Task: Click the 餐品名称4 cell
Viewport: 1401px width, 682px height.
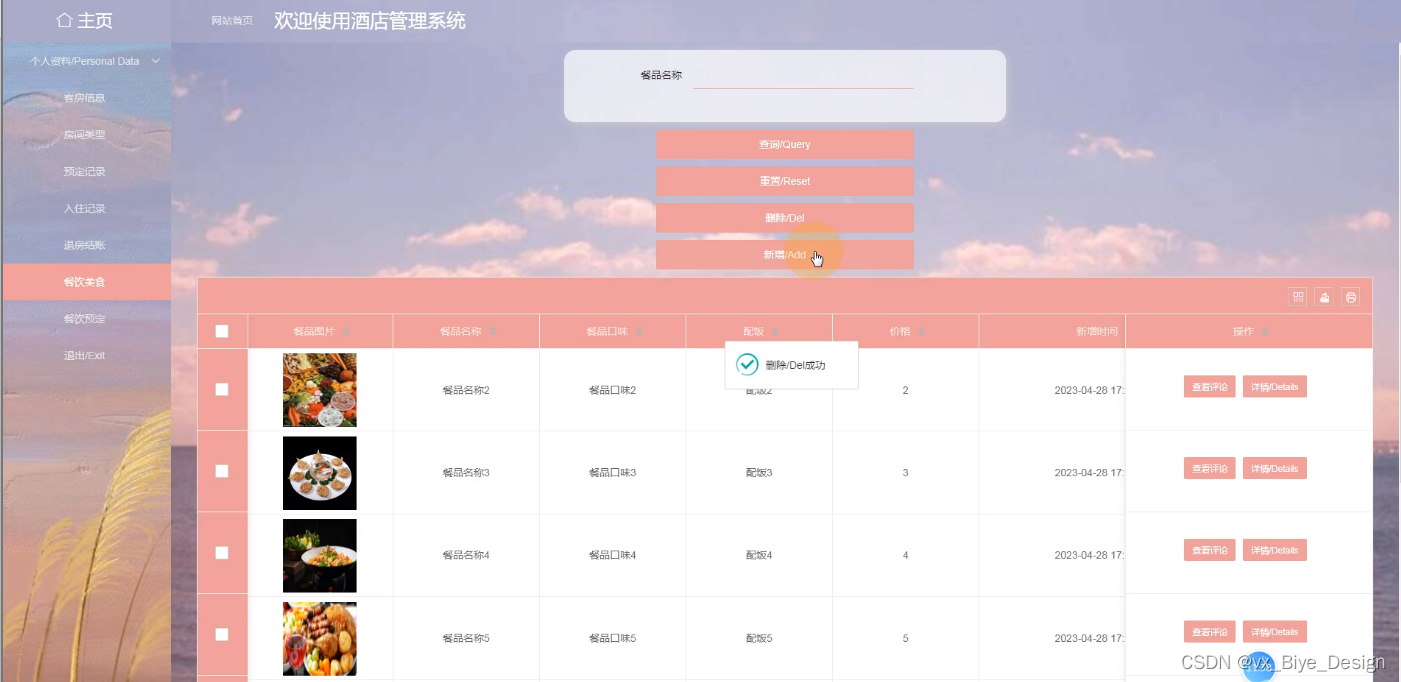Action: click(x=466, y=555)
